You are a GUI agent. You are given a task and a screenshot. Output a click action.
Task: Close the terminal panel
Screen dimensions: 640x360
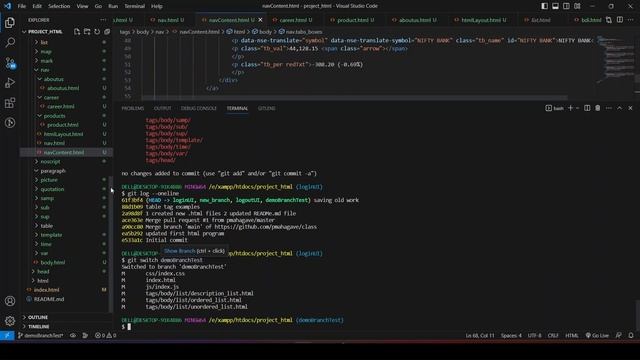pyautogui.click(x=630, y=108)
